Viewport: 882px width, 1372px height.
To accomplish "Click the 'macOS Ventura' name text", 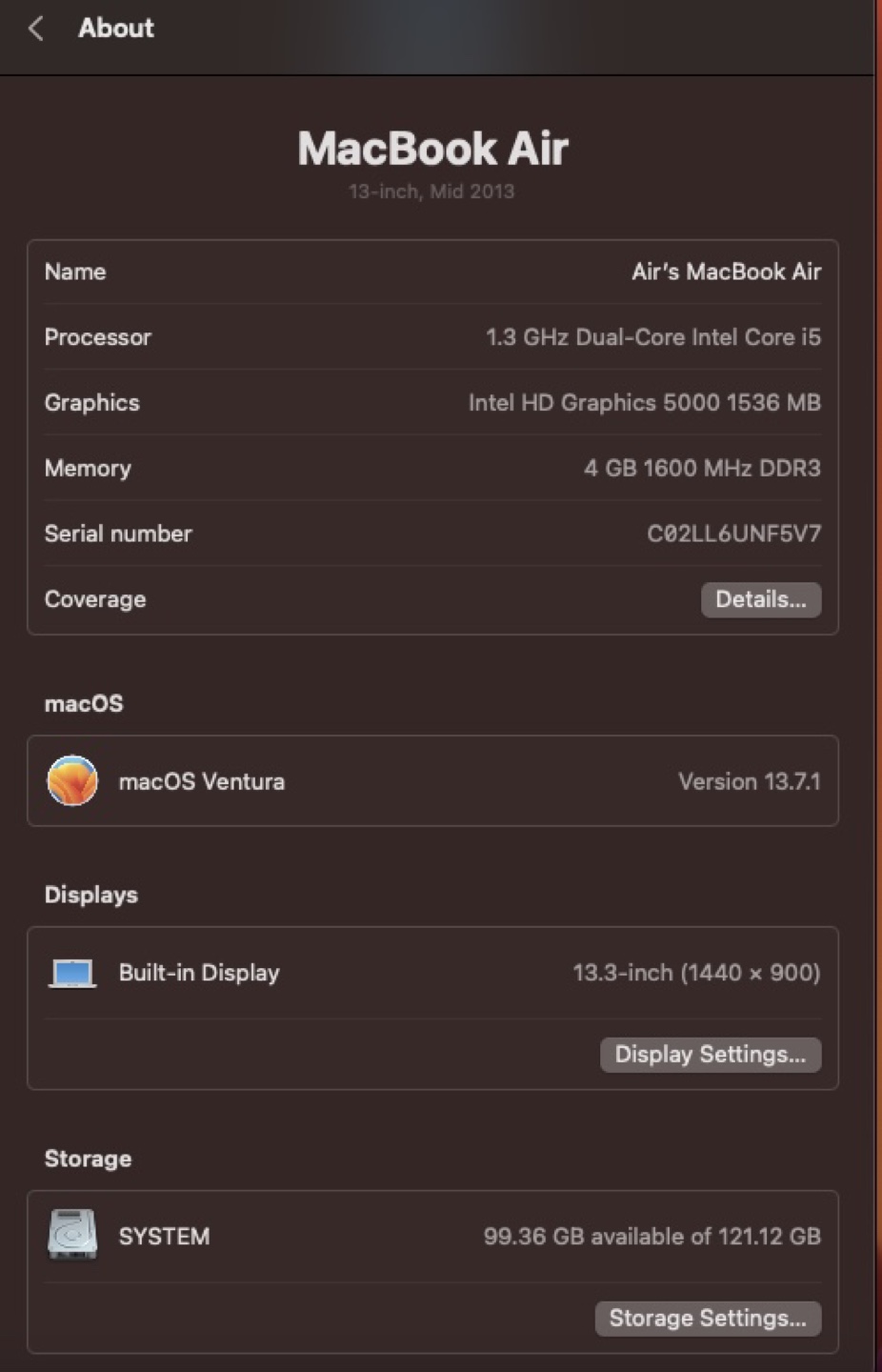I will click(201, 781).
